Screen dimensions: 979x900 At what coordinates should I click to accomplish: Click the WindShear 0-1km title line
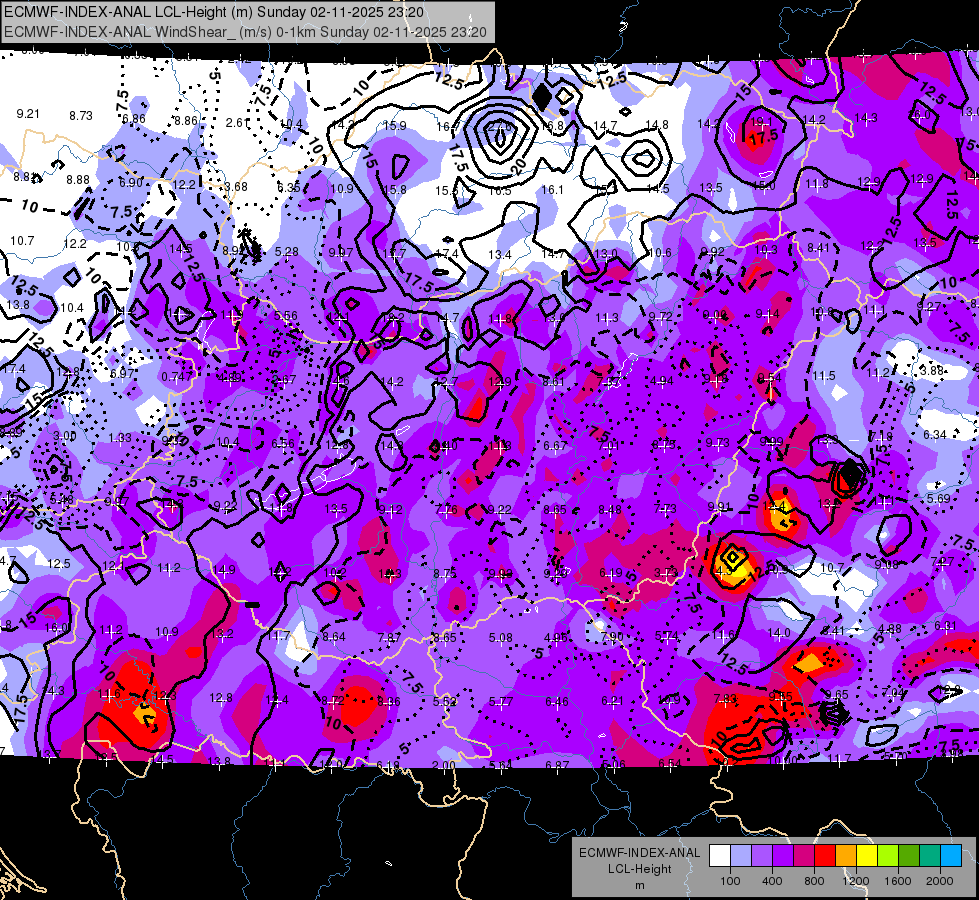pos(245,32)
